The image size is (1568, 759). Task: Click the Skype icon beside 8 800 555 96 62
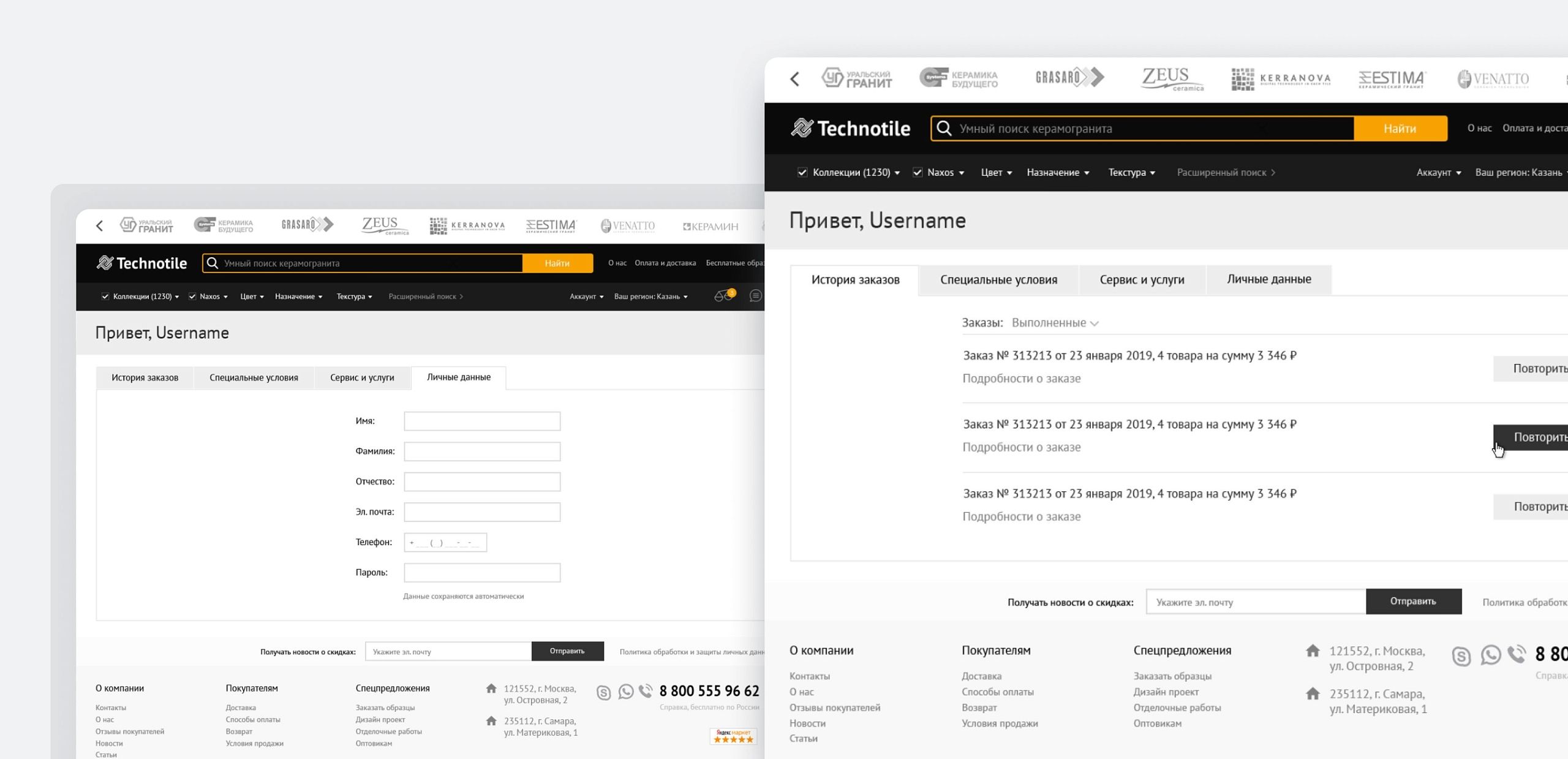(604, 693)
